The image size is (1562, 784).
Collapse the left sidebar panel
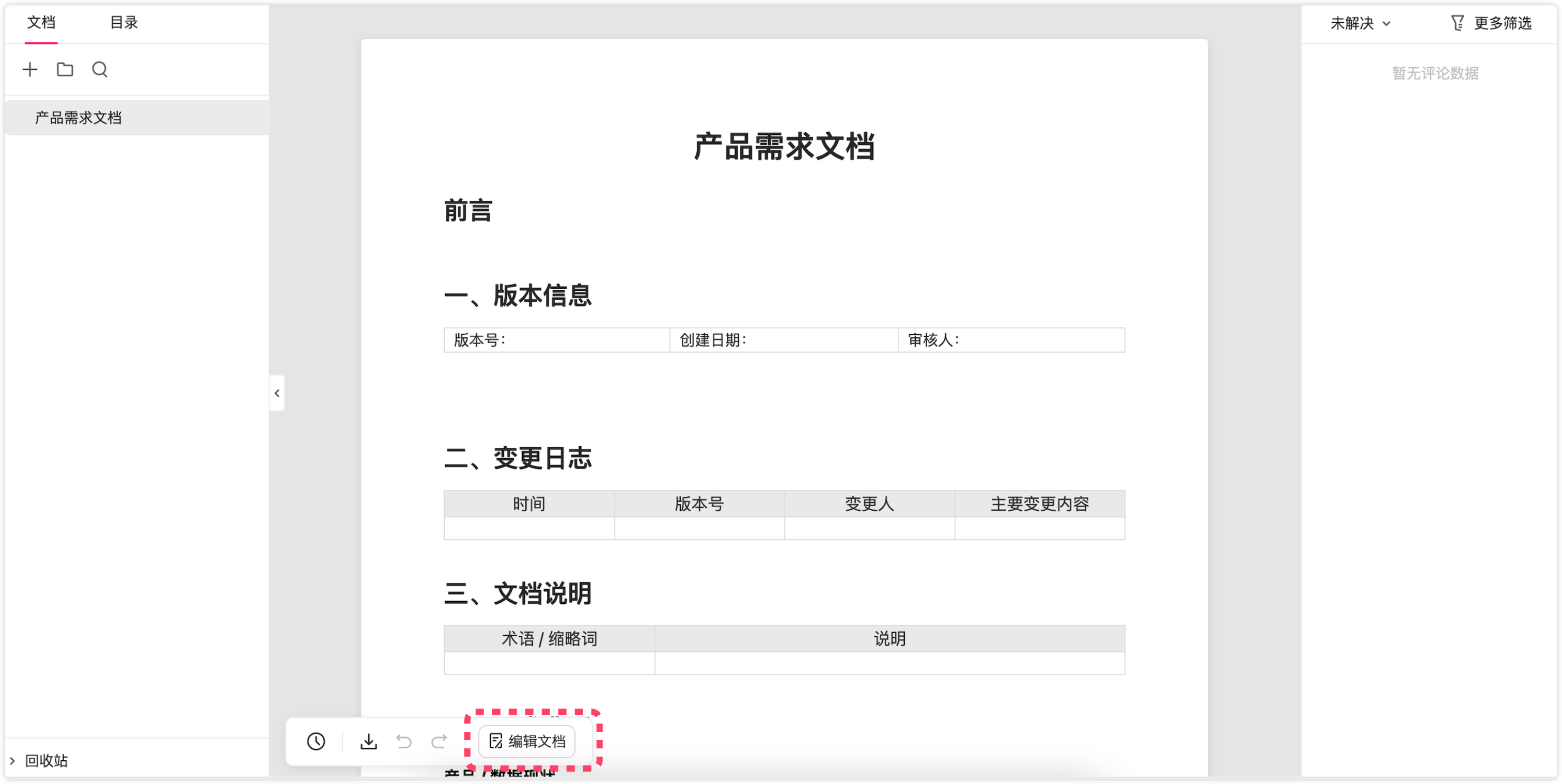pyautogui.click(x=277, y=394)
